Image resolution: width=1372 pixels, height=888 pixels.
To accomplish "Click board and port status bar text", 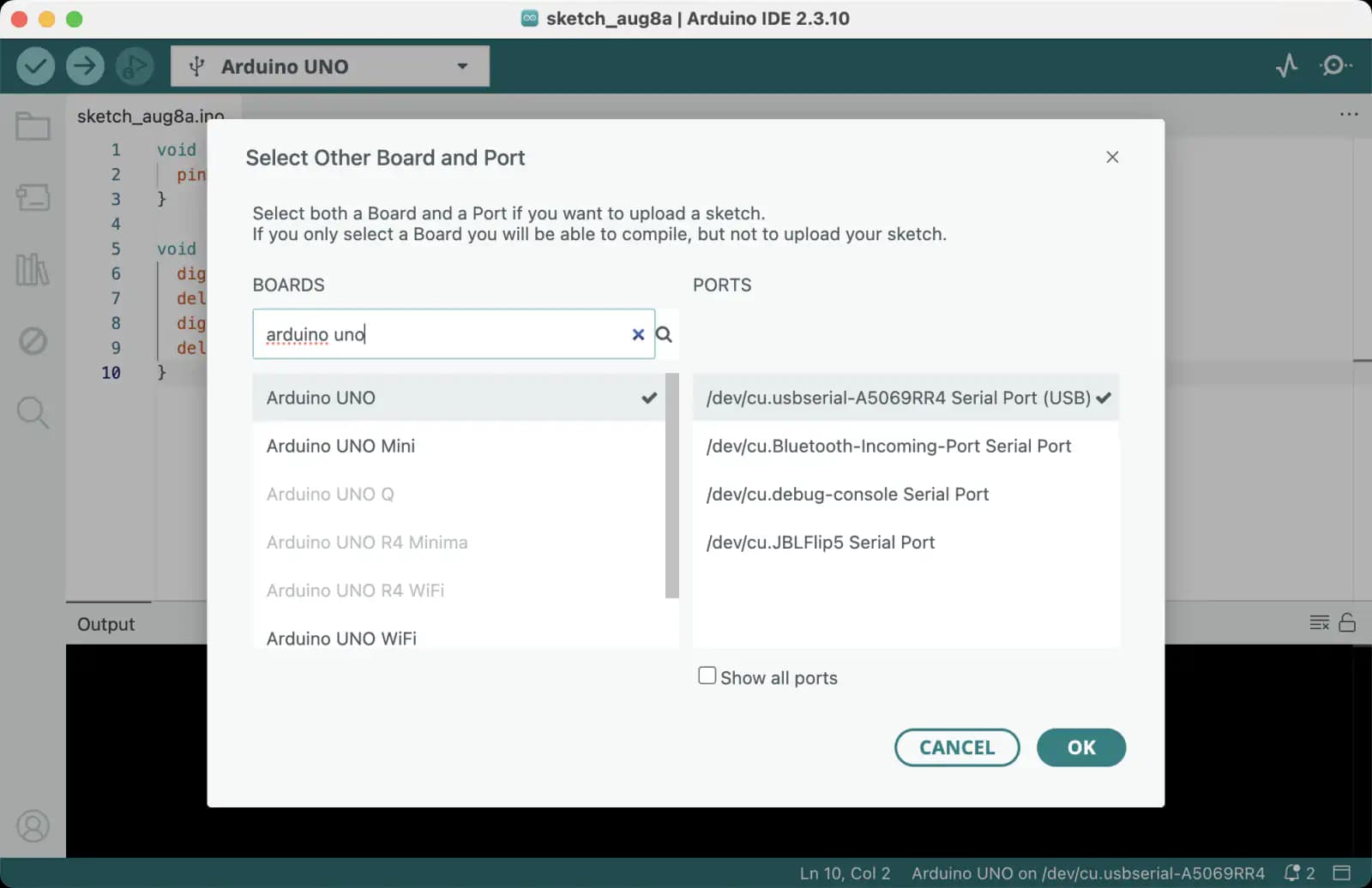I will [x=1087, y=873].
